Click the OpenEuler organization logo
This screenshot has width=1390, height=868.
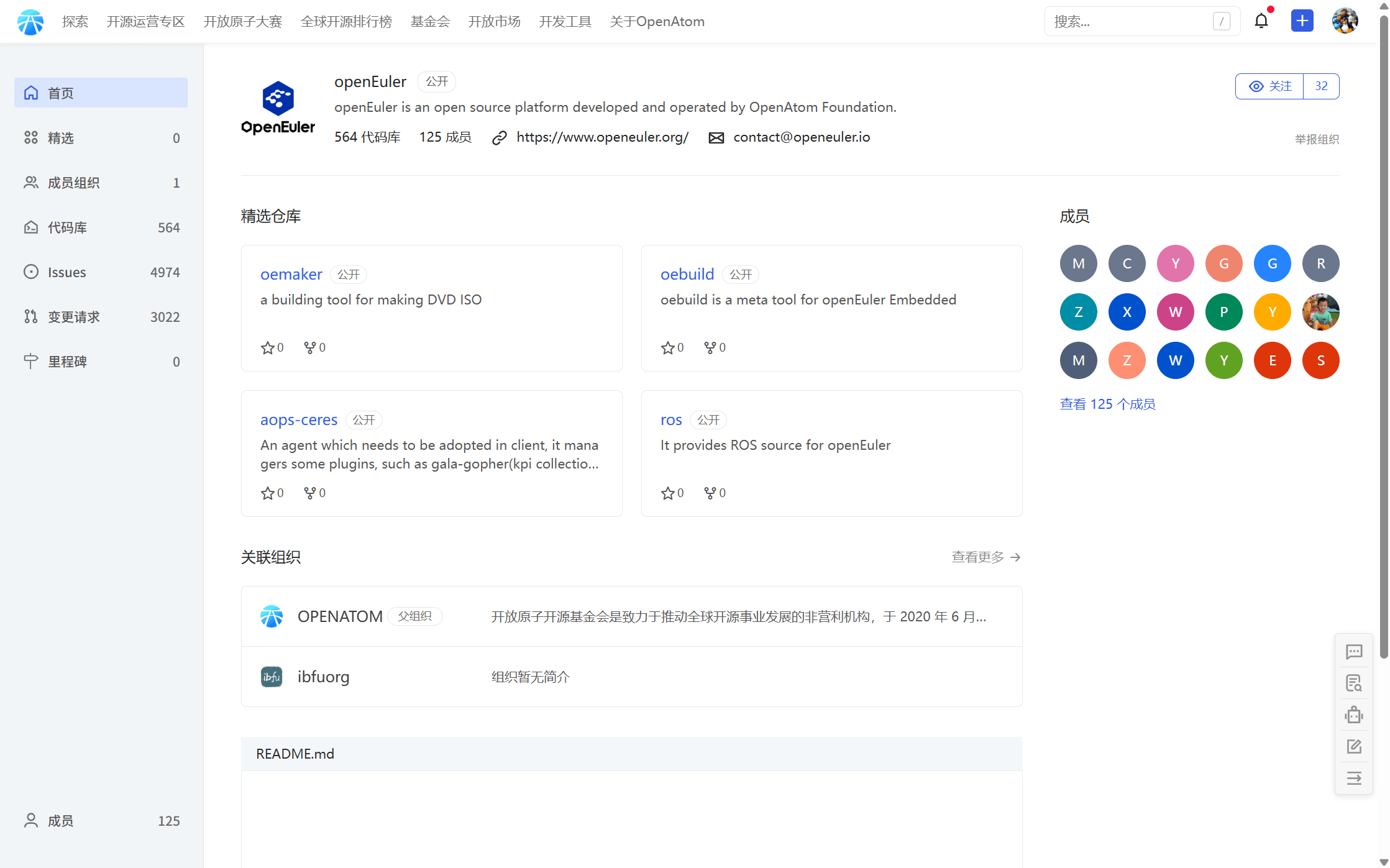278,108
